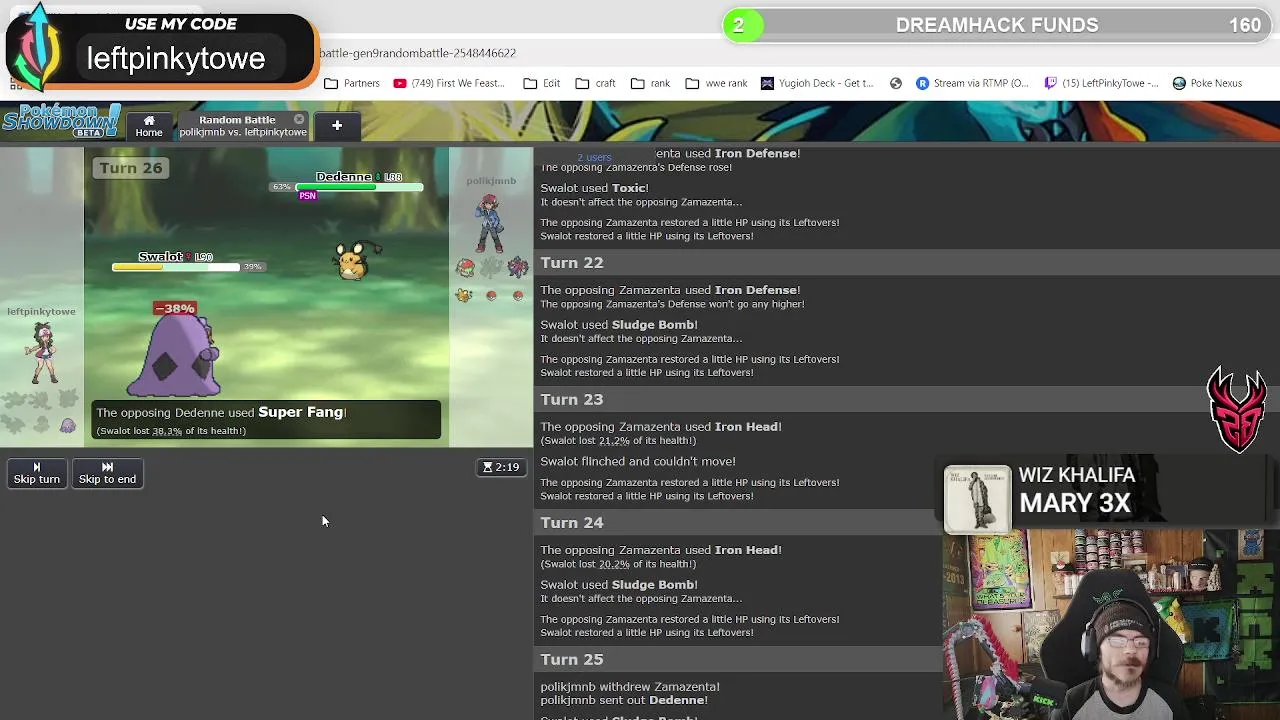Click the middle Poké Ball in opponent's team
The height and width of the screenshot is (720, 1280).
click(x=491, y=295)
